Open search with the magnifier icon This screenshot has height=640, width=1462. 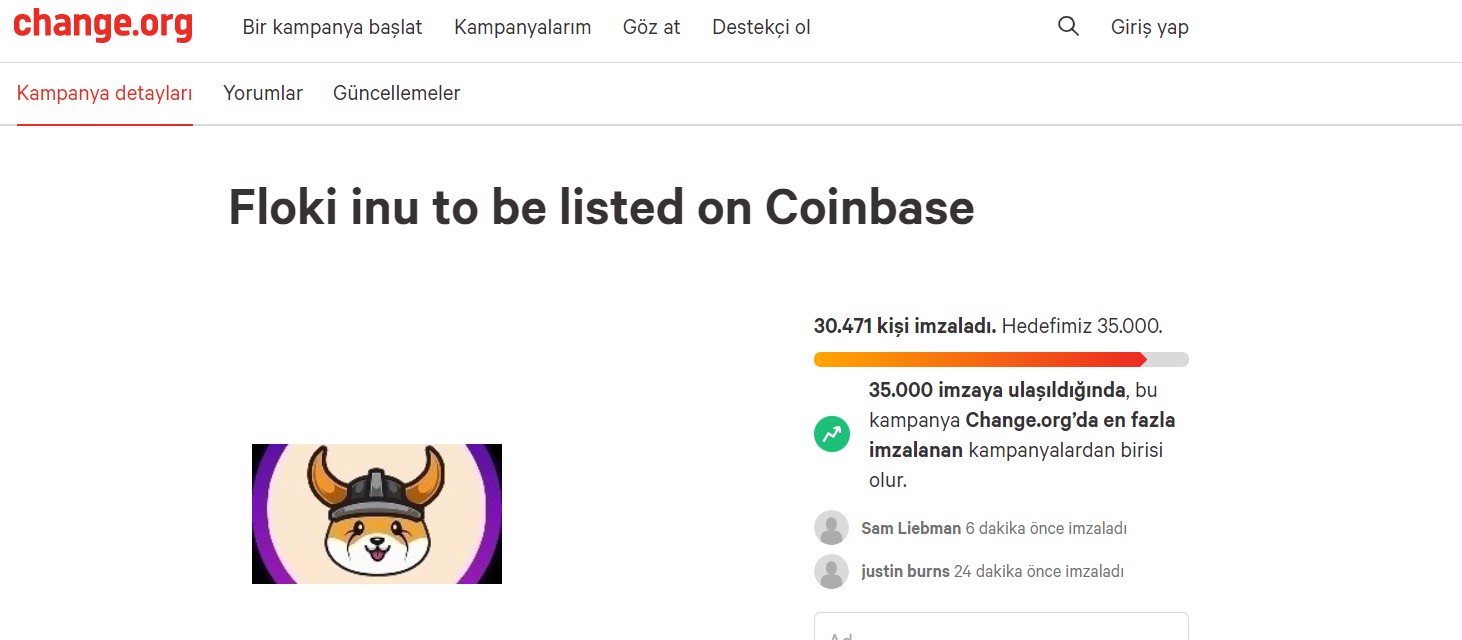1068,27
